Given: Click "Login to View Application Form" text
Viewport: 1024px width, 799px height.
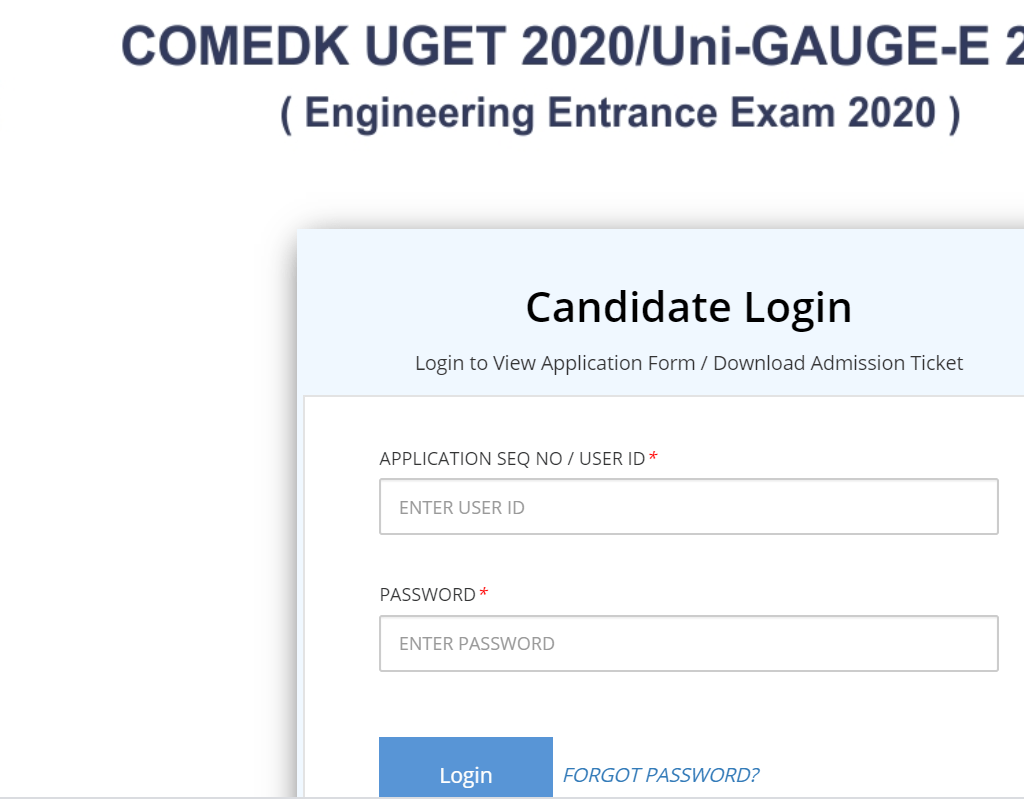Looking at the screenshot, I should tap(555, 363).
